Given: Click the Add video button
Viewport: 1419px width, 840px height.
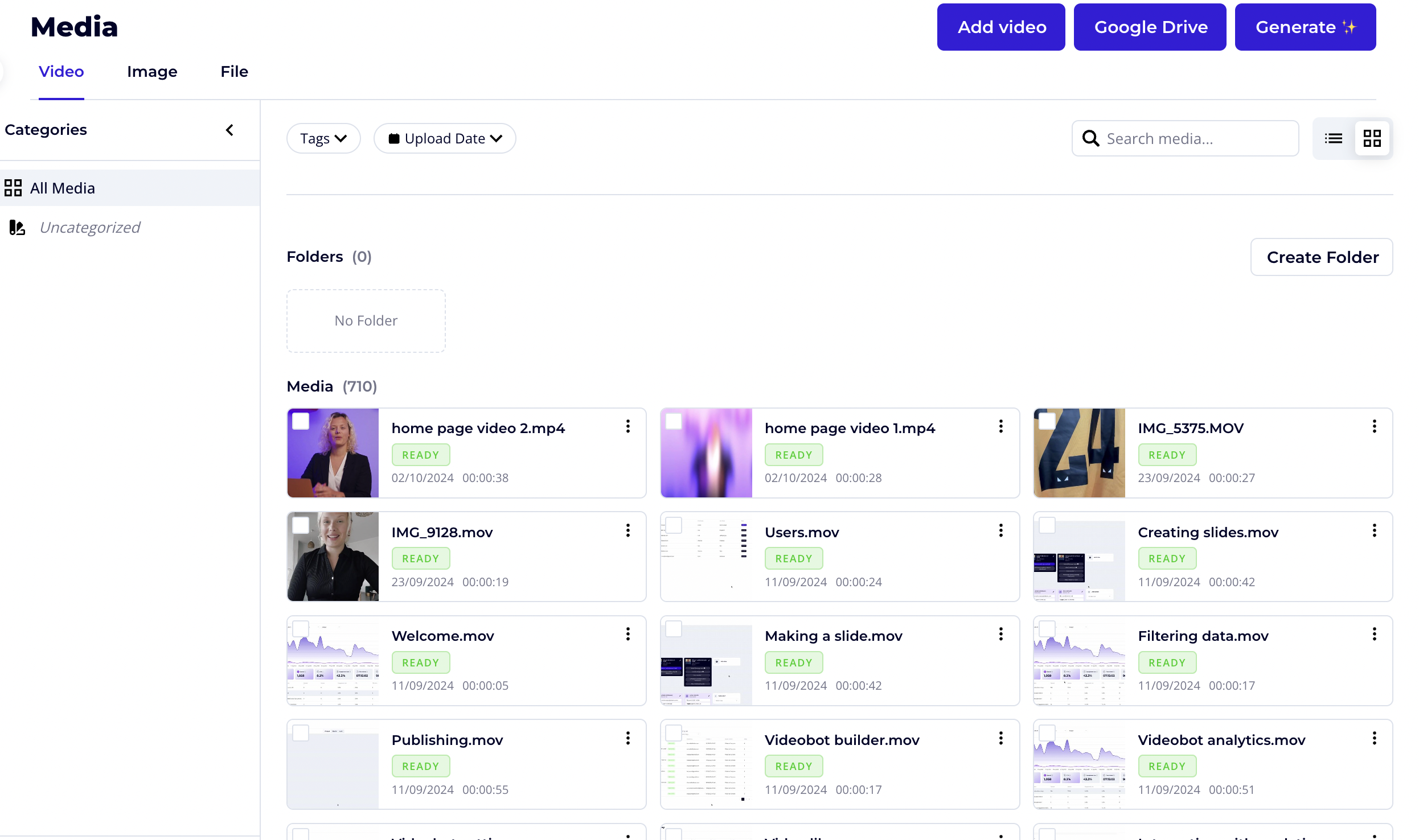Looking at the screenshot, I should pos(1000,26).
